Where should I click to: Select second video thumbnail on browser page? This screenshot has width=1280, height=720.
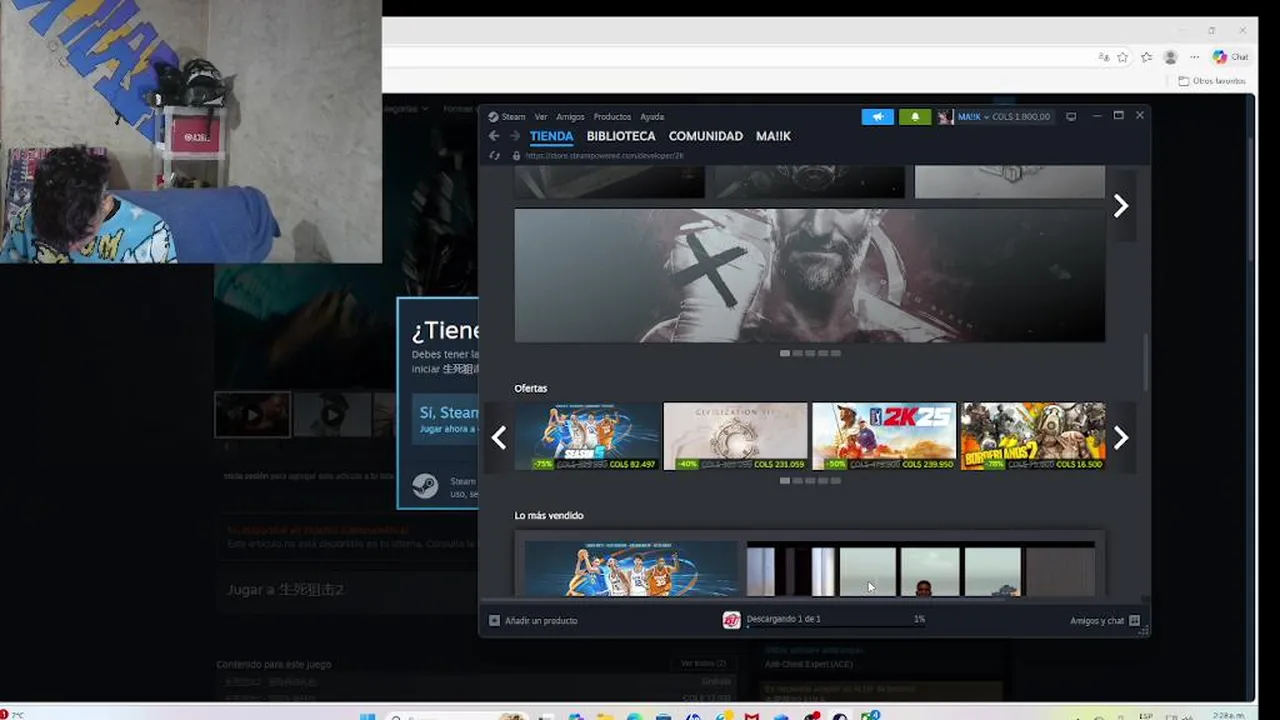[332, 414]
